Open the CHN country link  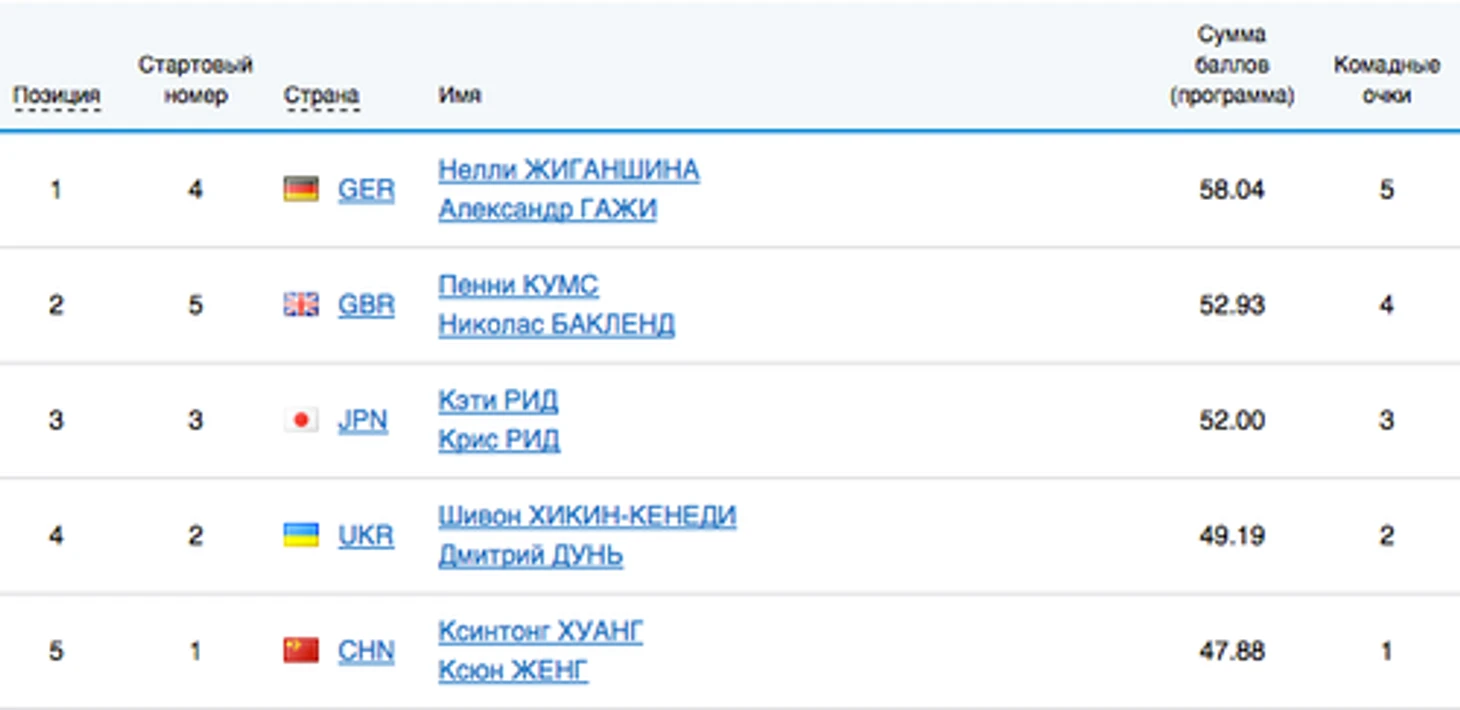[366, 651]
